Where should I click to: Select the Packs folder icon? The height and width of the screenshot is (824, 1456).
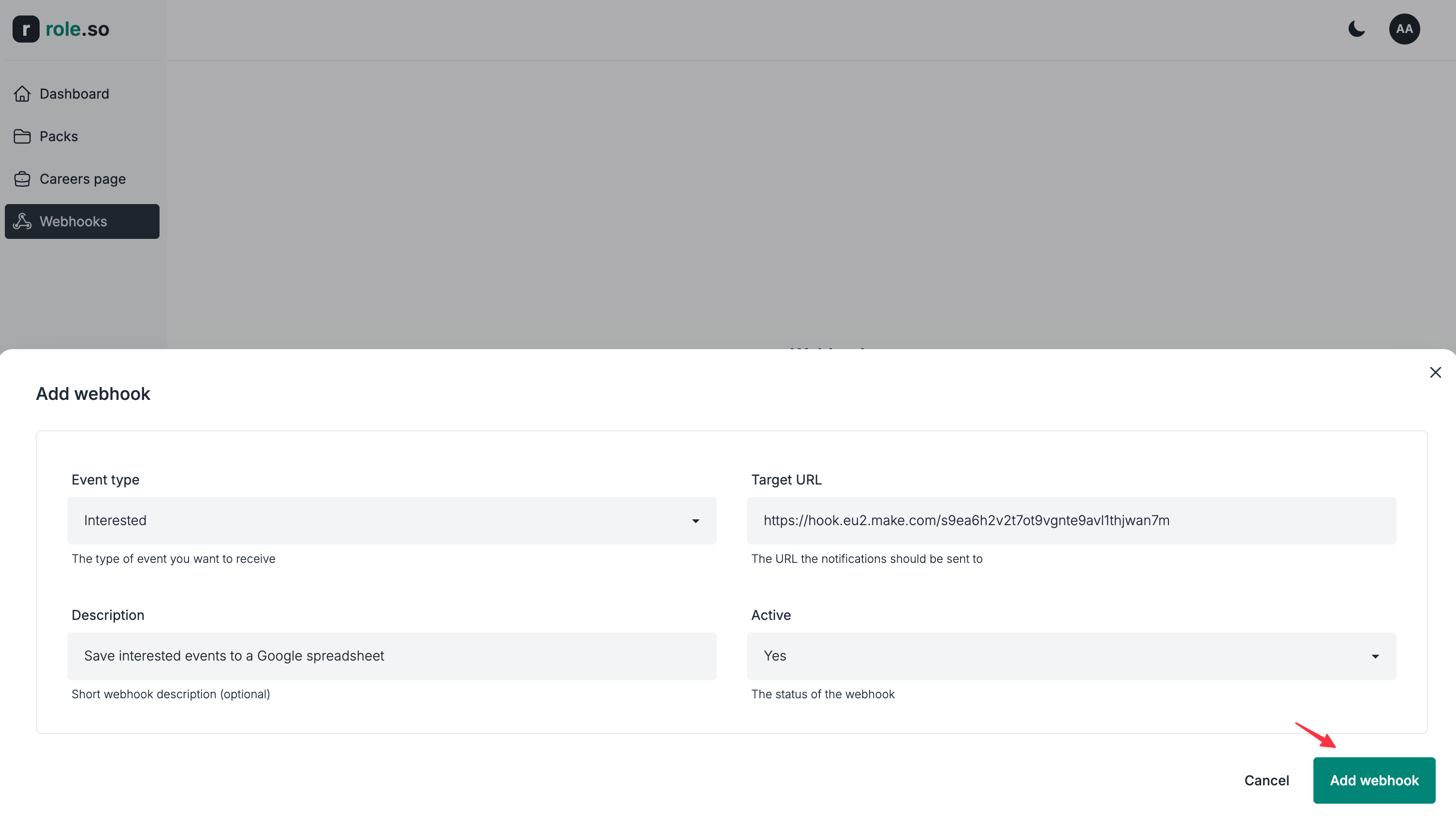click(23, 136)
